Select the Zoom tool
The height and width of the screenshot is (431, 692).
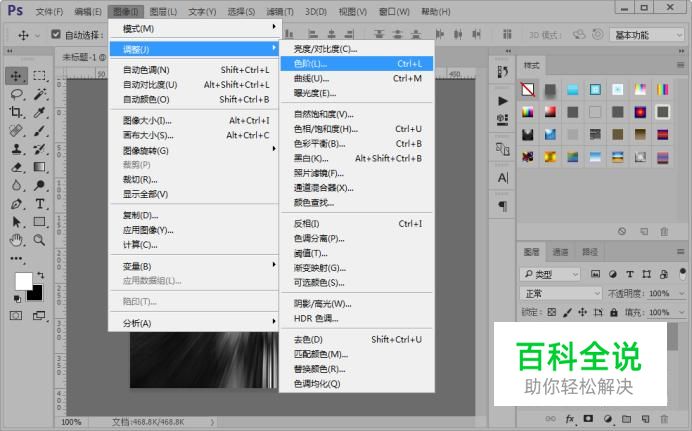click(x=40, y=240)
